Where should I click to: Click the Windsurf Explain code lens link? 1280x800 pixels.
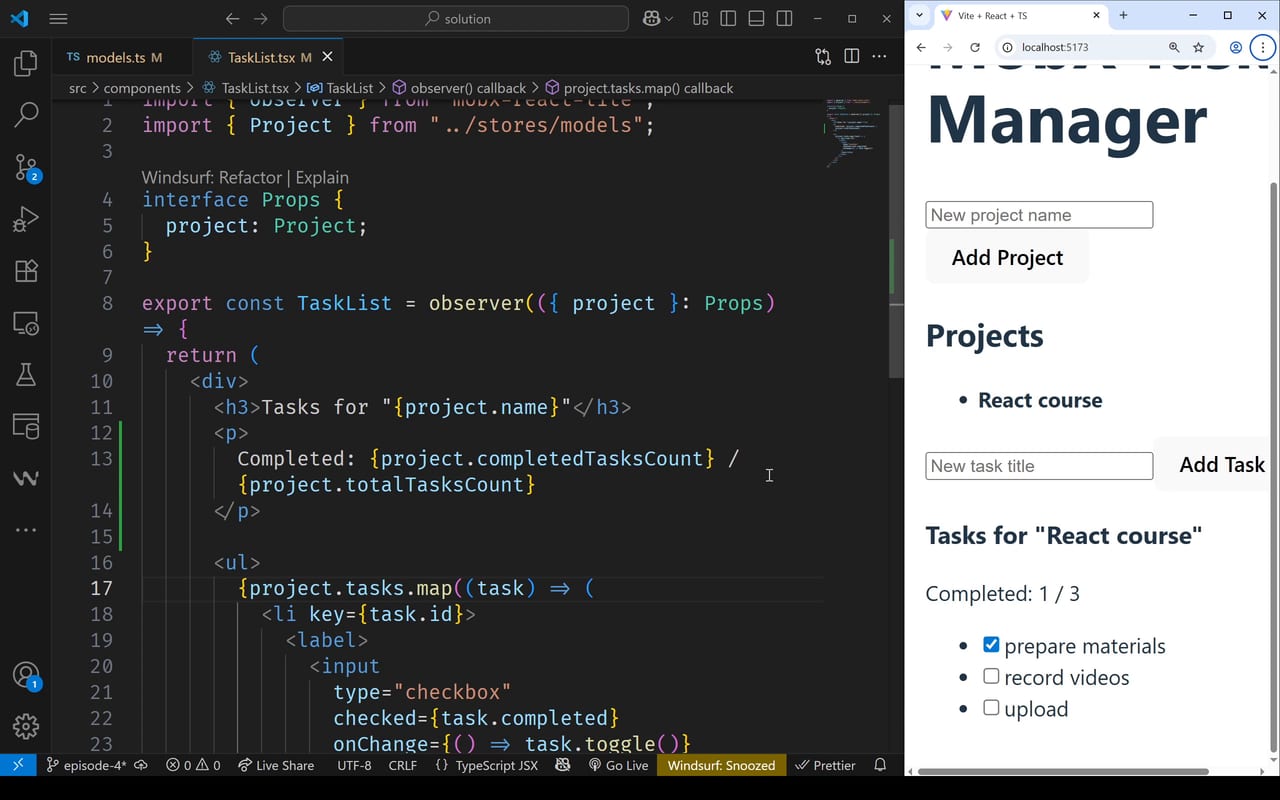pos(322,177)
